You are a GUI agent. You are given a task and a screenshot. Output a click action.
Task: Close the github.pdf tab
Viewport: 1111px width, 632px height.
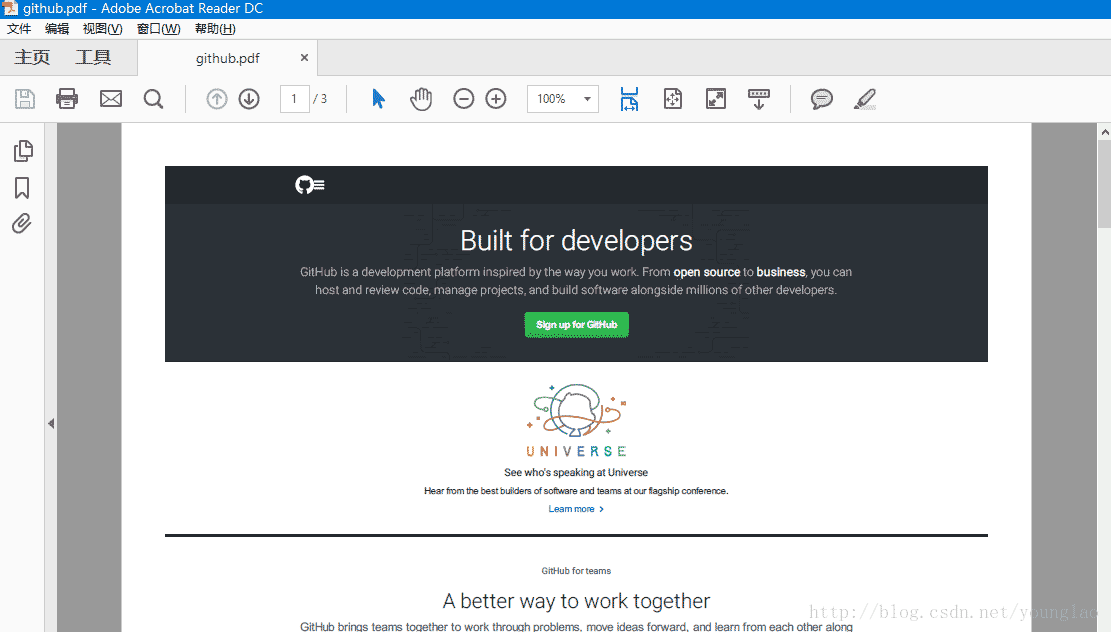pos(304,57)
